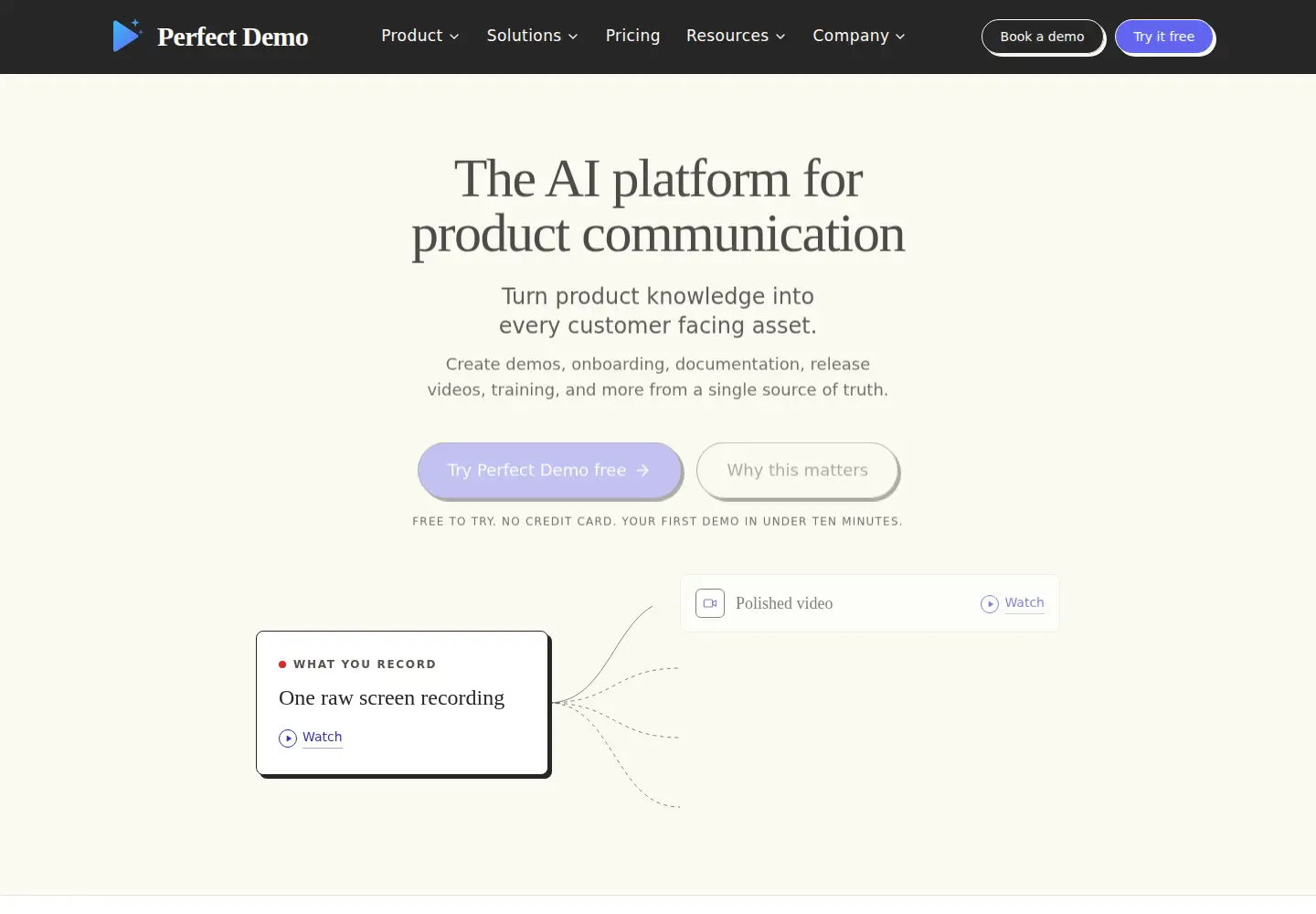Click the FREE TO TRY. NO CREDIT CARD. note
The height and width of the screenshot is (914, 1316).
tap(658, 521)
